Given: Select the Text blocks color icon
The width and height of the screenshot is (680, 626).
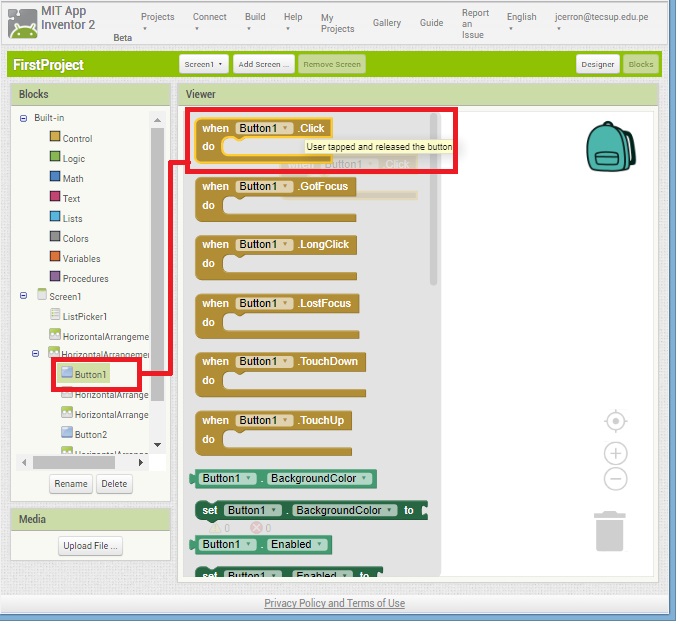Looking at the screenshot, I should (x=55, y=196).
